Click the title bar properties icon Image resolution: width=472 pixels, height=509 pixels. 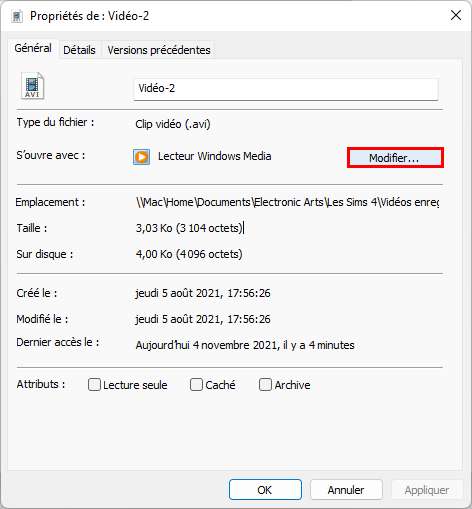click(x=17, y=16)
